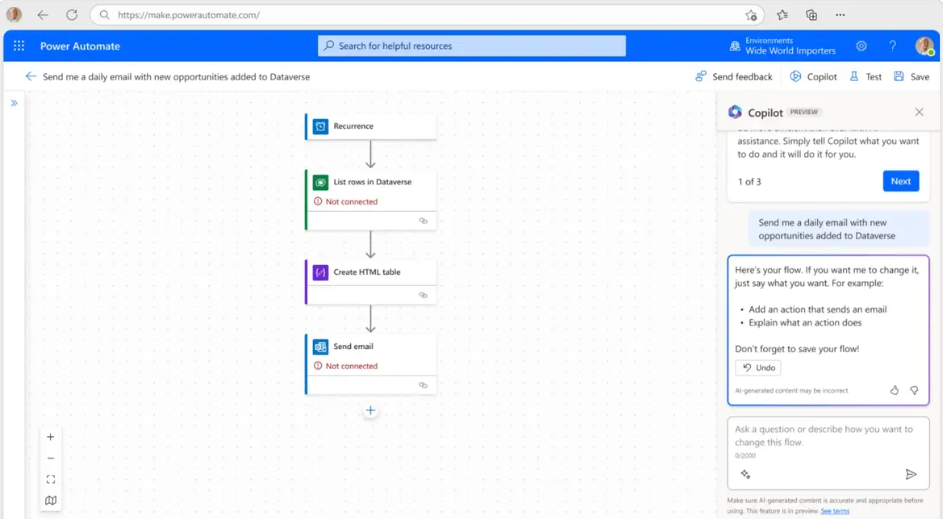943x519 pixels.
Task: Click the browser profile avatar at top left
Action: 14,14
